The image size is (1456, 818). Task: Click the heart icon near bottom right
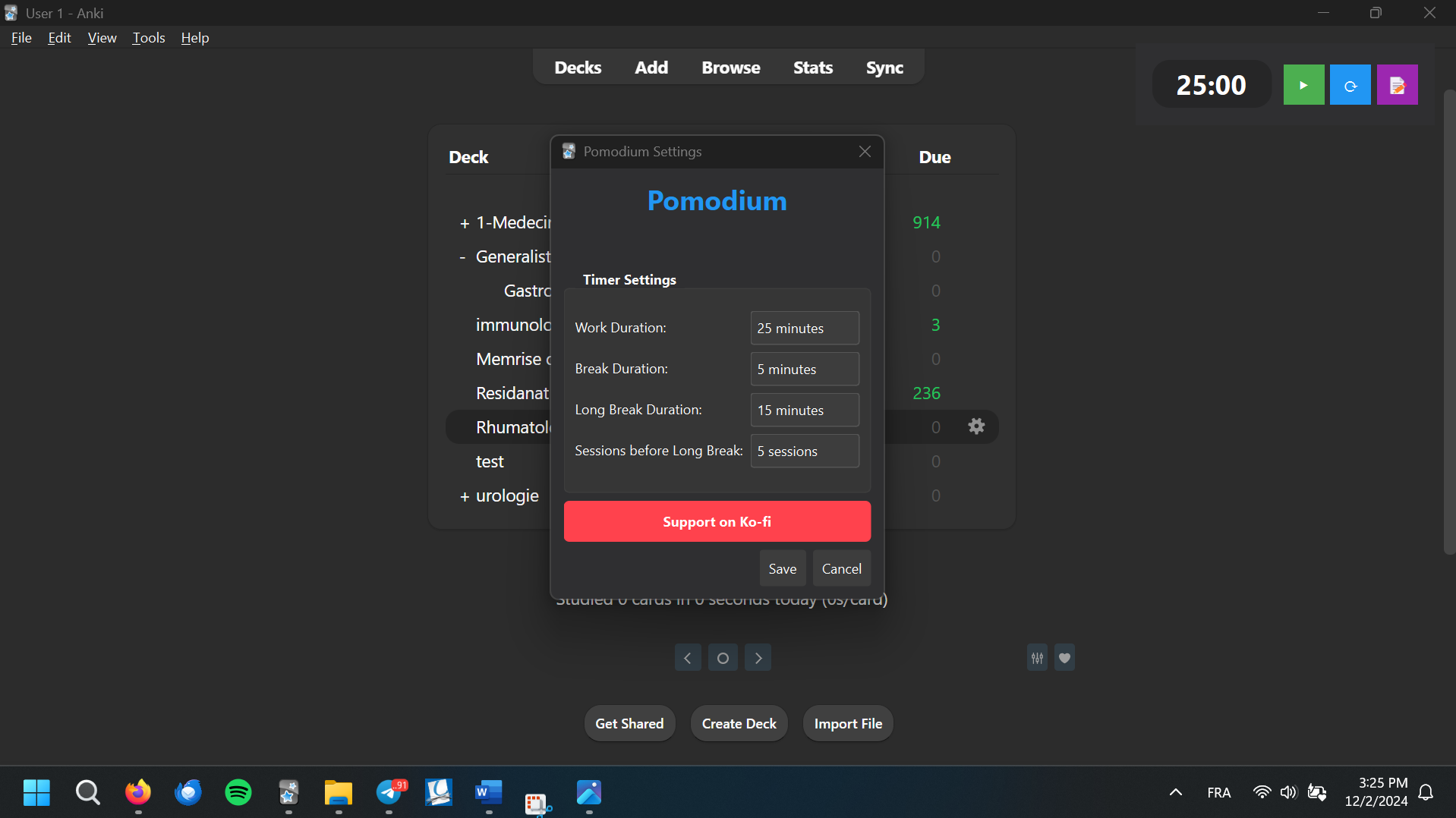click(1064, 657)
